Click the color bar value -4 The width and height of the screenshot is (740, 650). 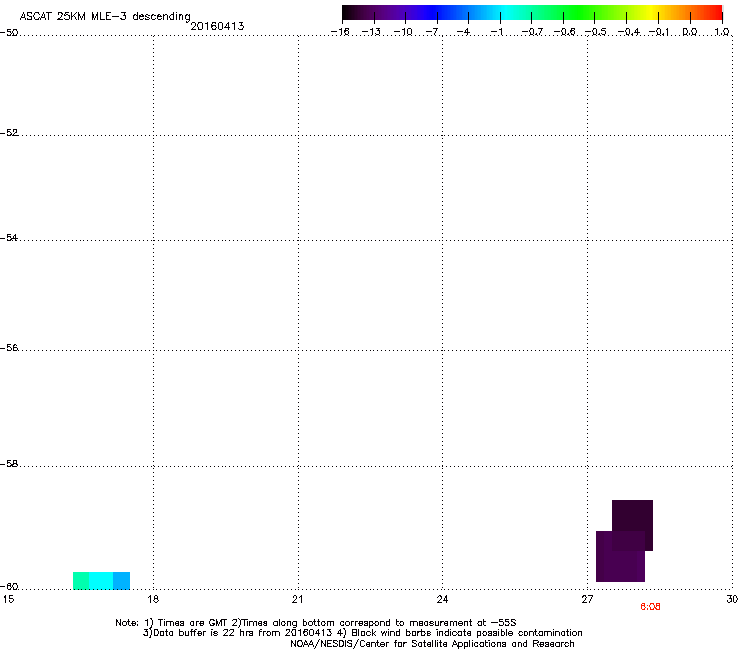click(x=464, y=32)
